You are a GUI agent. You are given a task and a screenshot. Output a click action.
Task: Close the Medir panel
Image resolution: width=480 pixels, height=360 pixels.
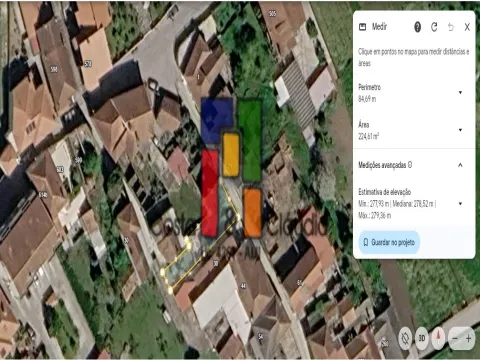467,27
